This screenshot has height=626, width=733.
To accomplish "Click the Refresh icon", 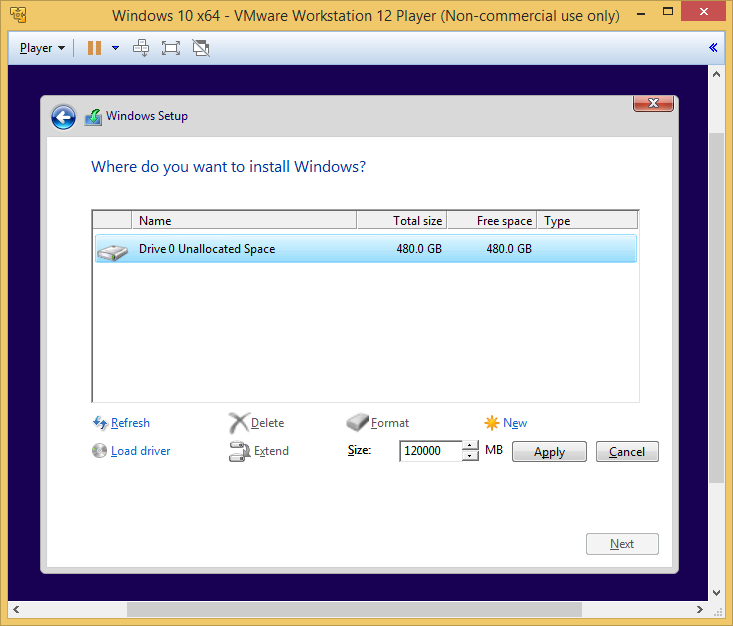I will (x=100, y=423).
